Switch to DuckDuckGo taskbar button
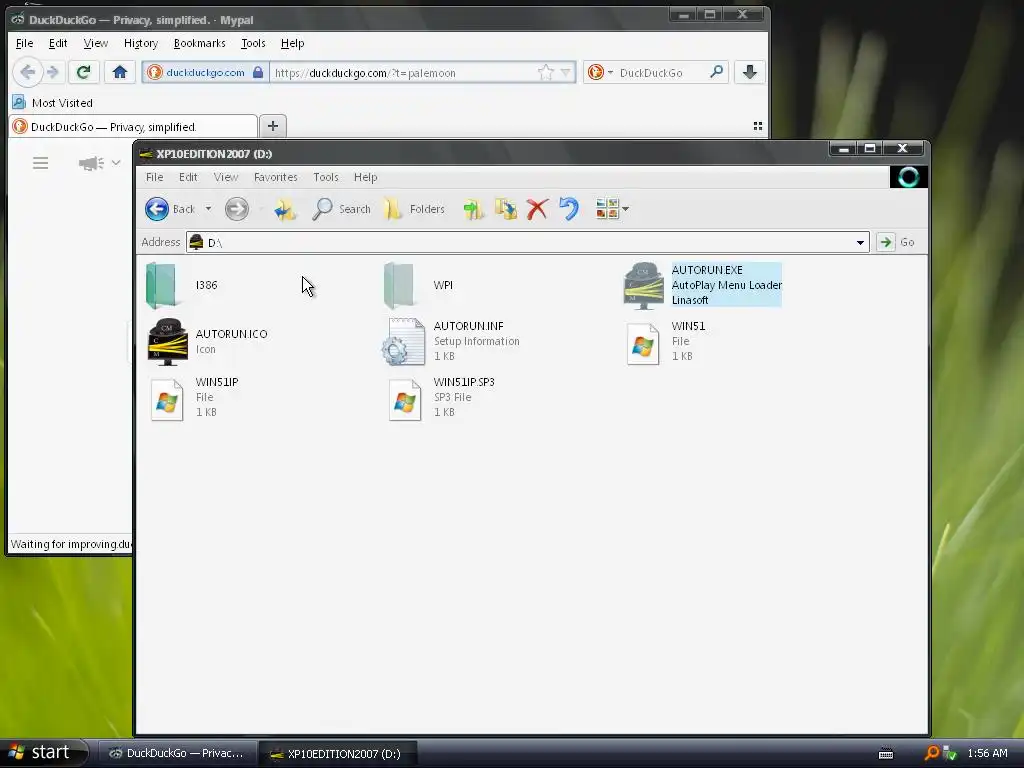This screenshot has height=768, width=1024. tap(177, 754)
